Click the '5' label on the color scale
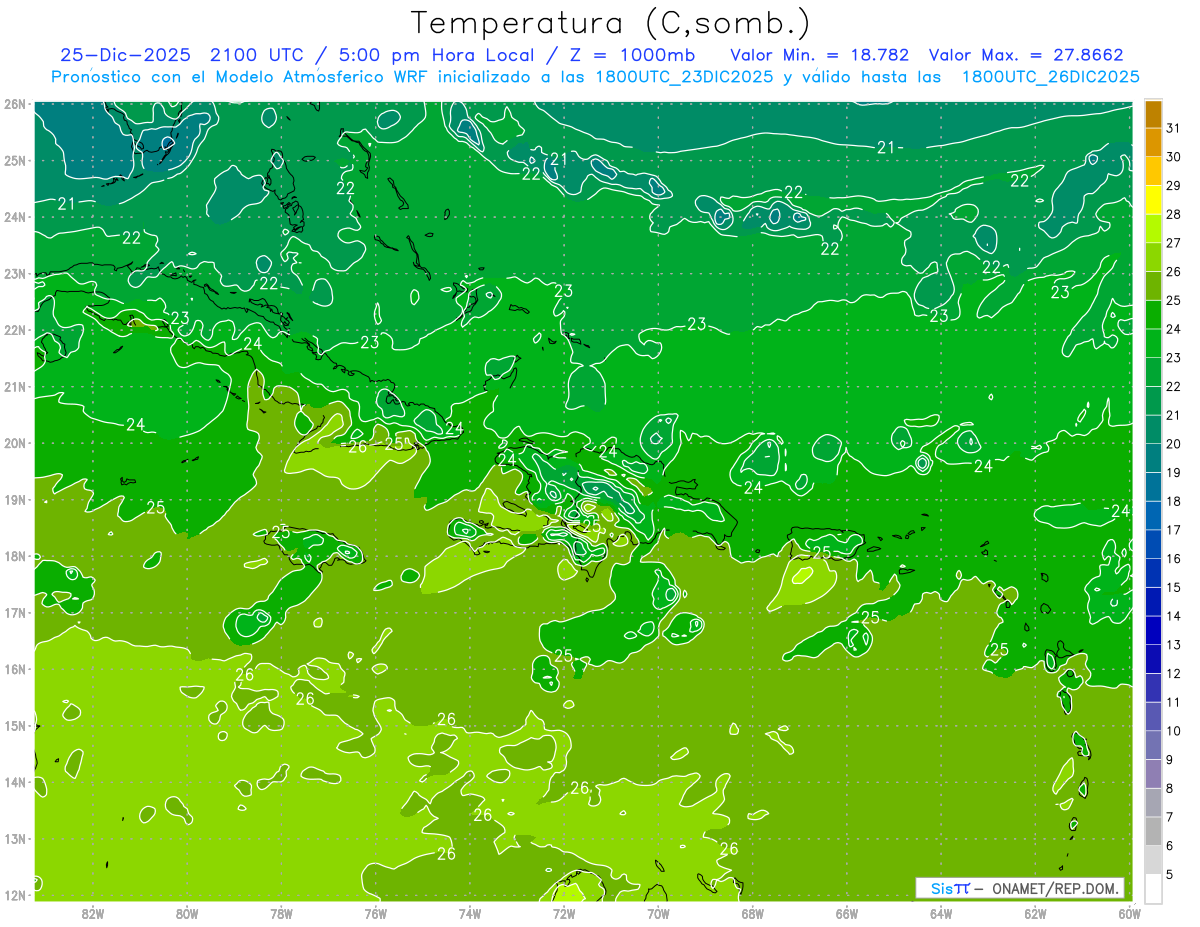The height and width of the screenshot is (927, 1200). click(x=1170, y=875)
